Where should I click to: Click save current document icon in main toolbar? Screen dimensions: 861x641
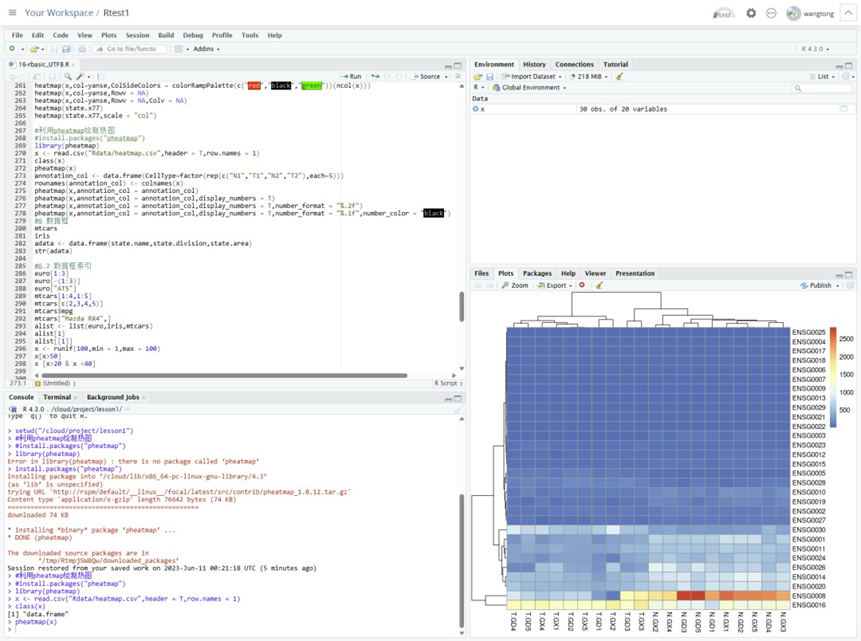coord(54,49)
